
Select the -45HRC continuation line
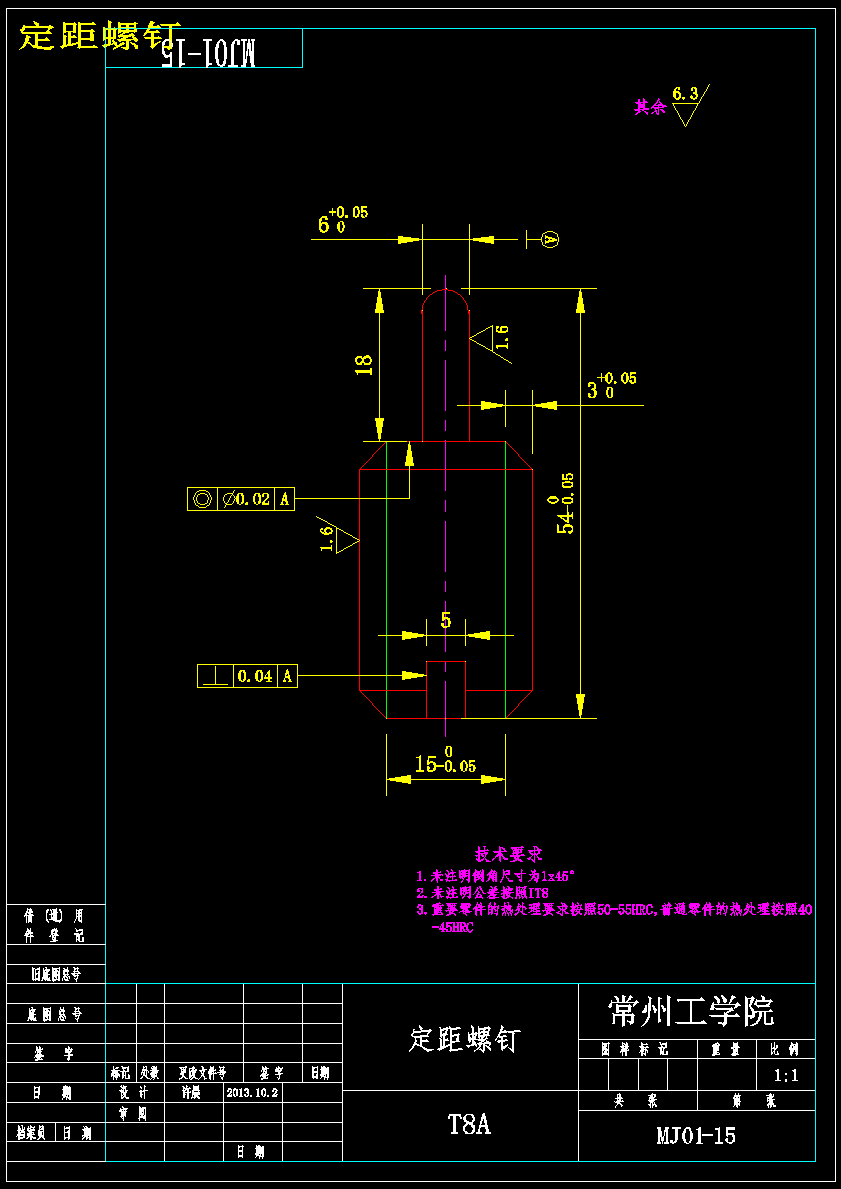(x=451, y=928)
